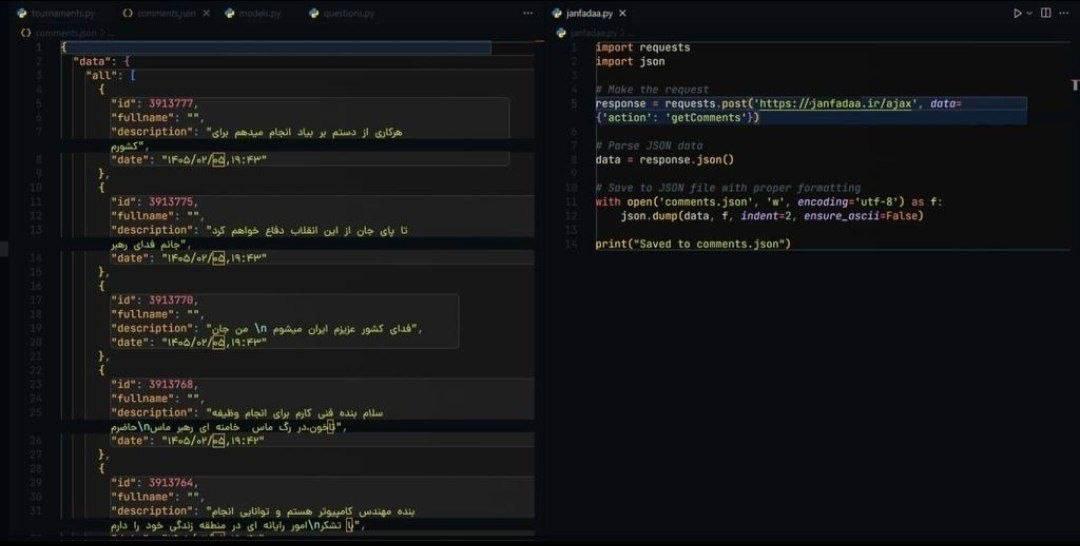
Task: Run the Python file with the play icon
Action: [x=1017, y=13]
